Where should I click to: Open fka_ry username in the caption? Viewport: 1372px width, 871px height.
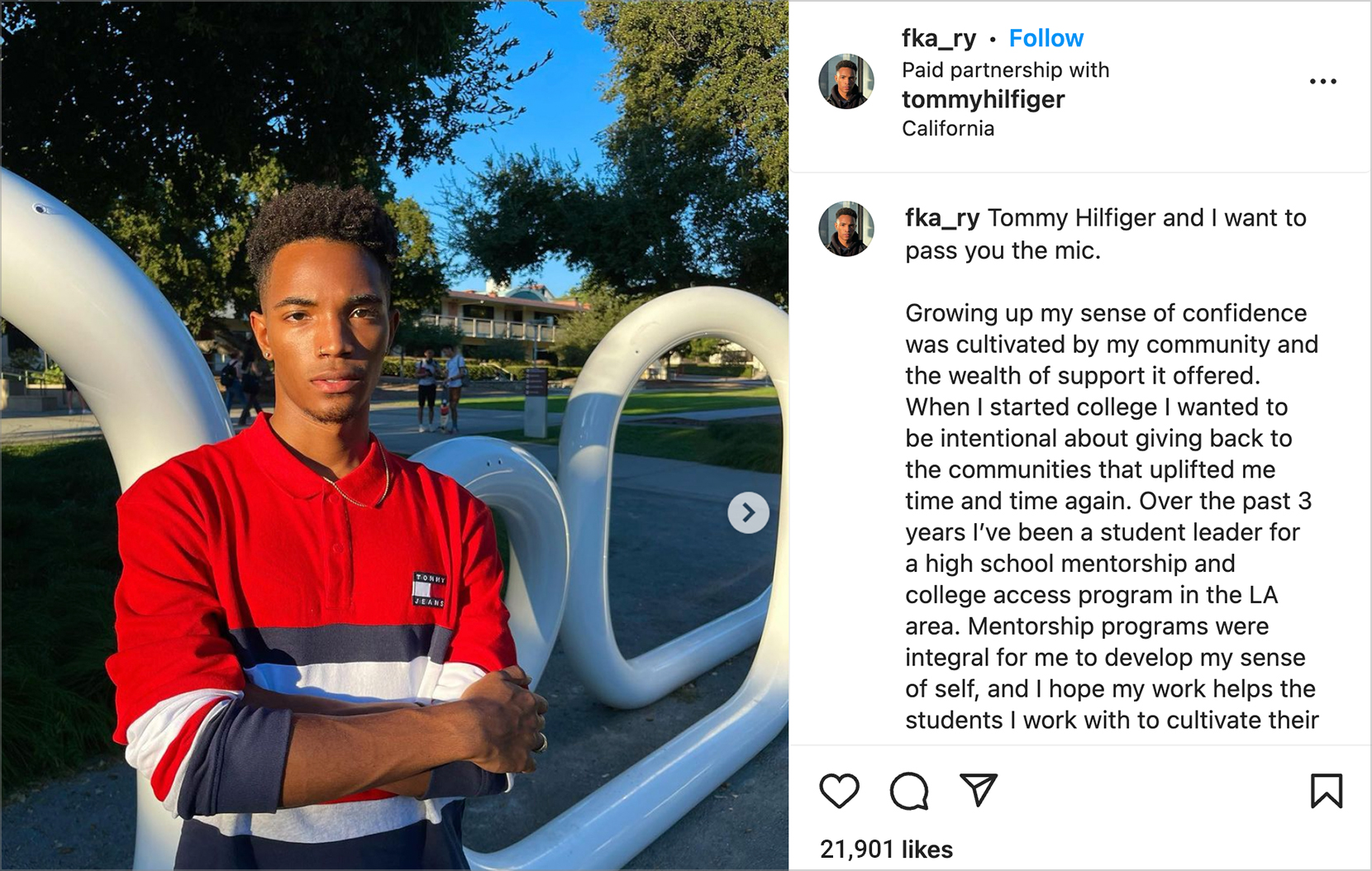tap(942, 217)
